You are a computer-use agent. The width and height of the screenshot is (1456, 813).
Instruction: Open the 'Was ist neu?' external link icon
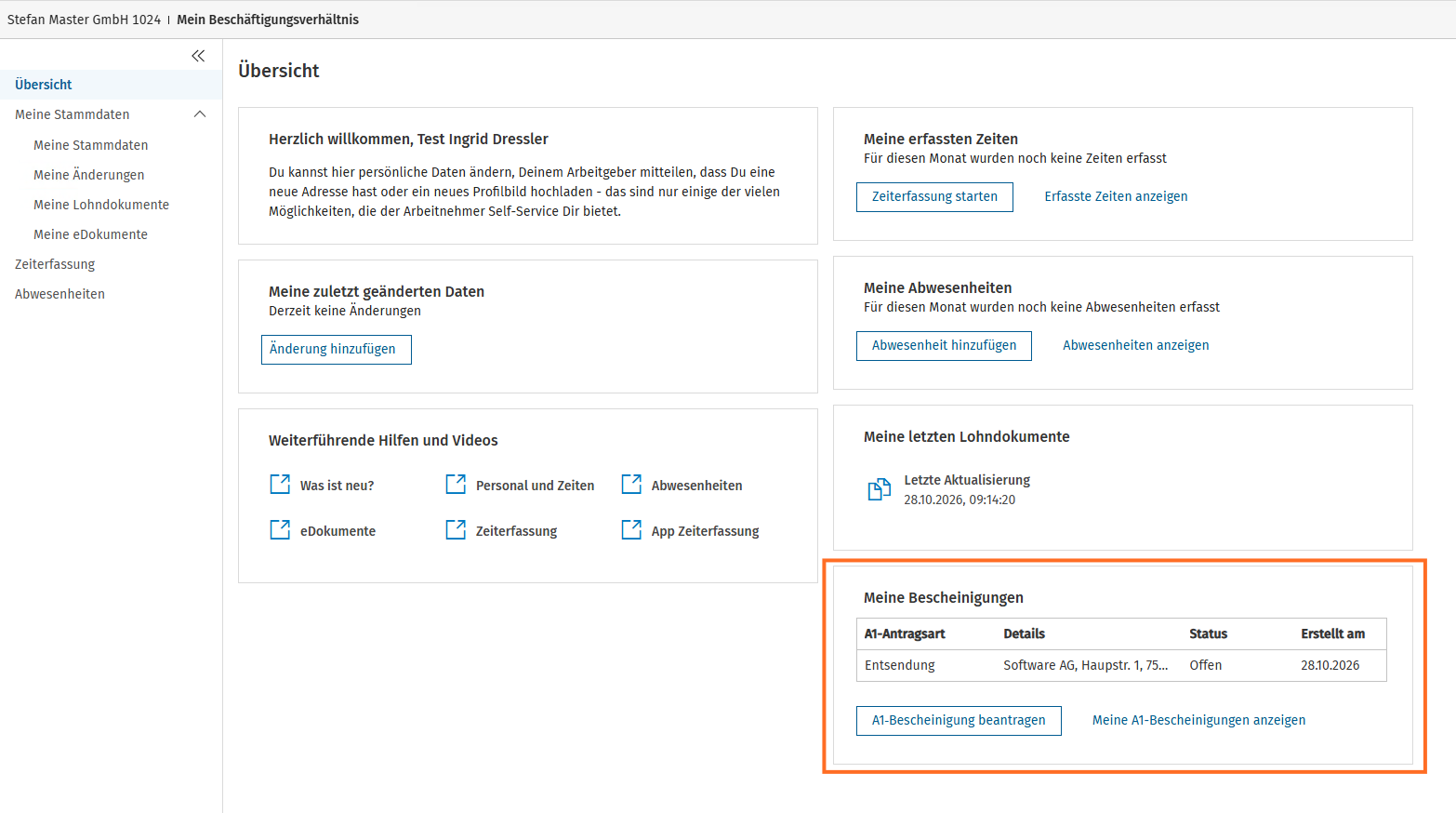[x=280, y=485]
